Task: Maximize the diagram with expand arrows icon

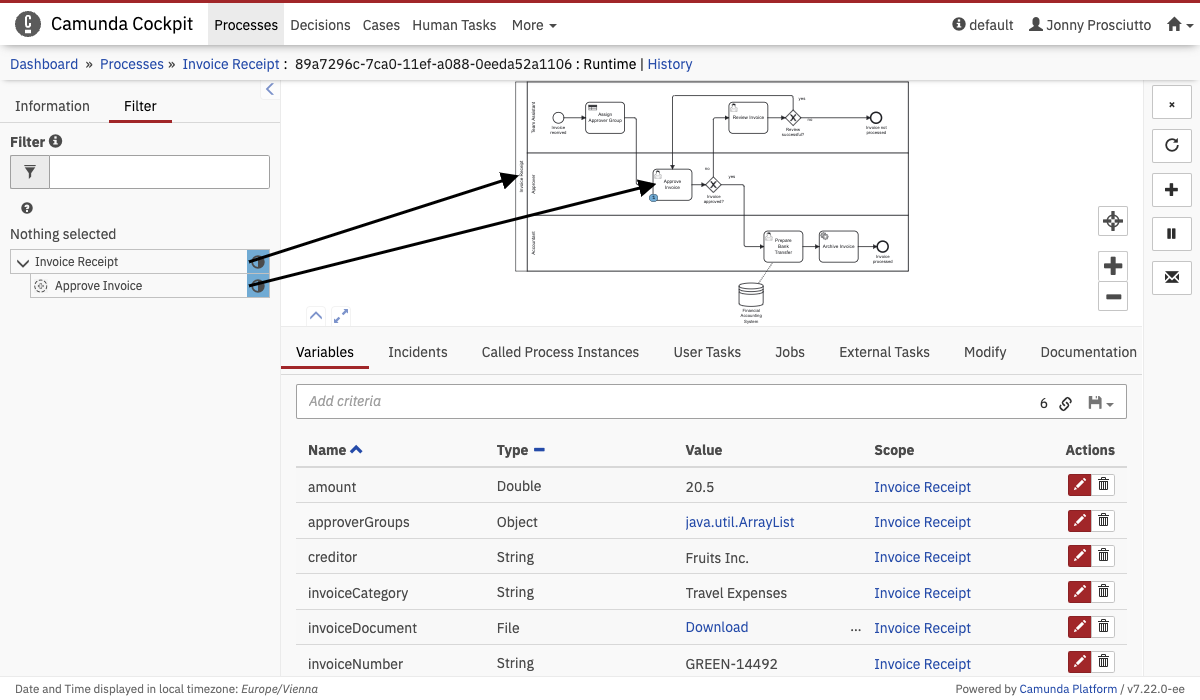Action: 341,315
